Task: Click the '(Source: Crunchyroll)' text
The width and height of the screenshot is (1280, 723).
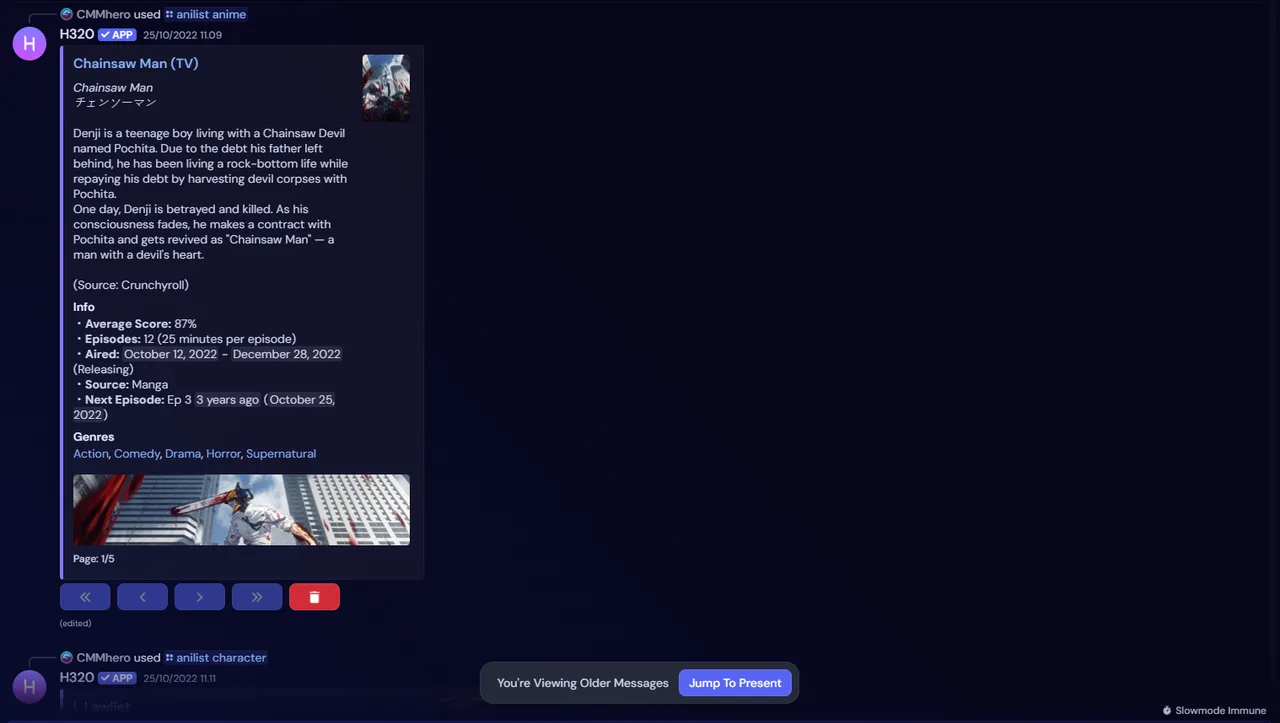Action: tap(131, 285)
